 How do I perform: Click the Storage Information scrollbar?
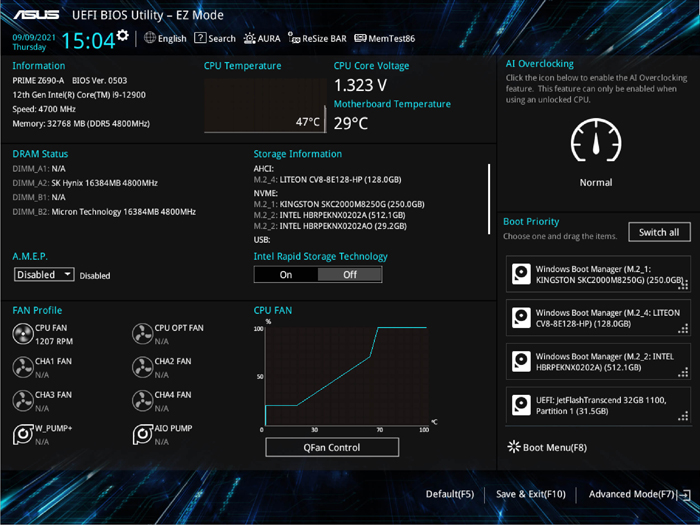pos(489,199)
